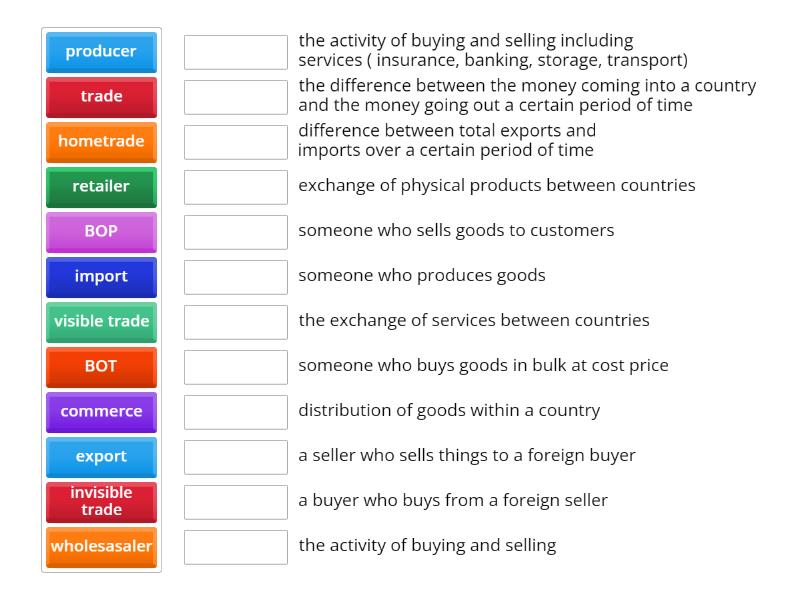Click the hometrade tile
800x600 pixels.
pyautogui.click(x=101, y=142)
